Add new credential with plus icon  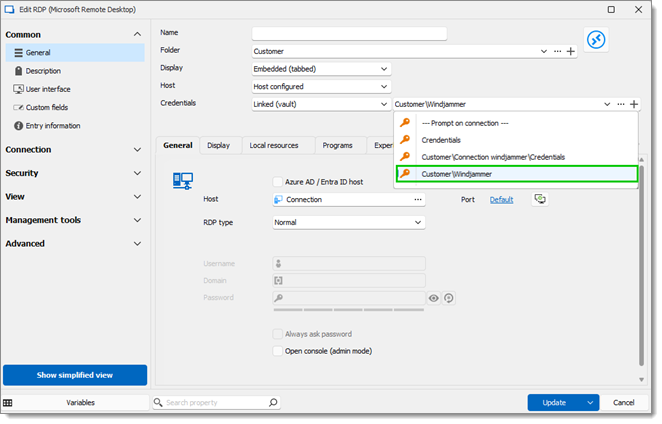pos(634,104)
